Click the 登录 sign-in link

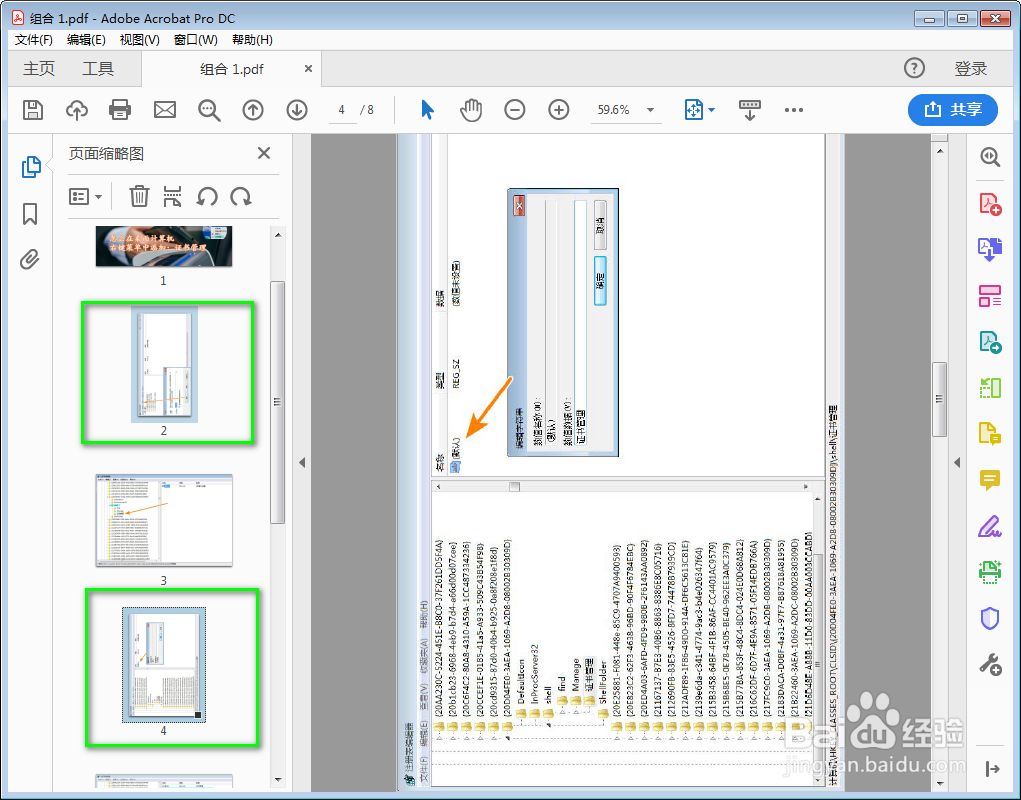click(971, 68)
